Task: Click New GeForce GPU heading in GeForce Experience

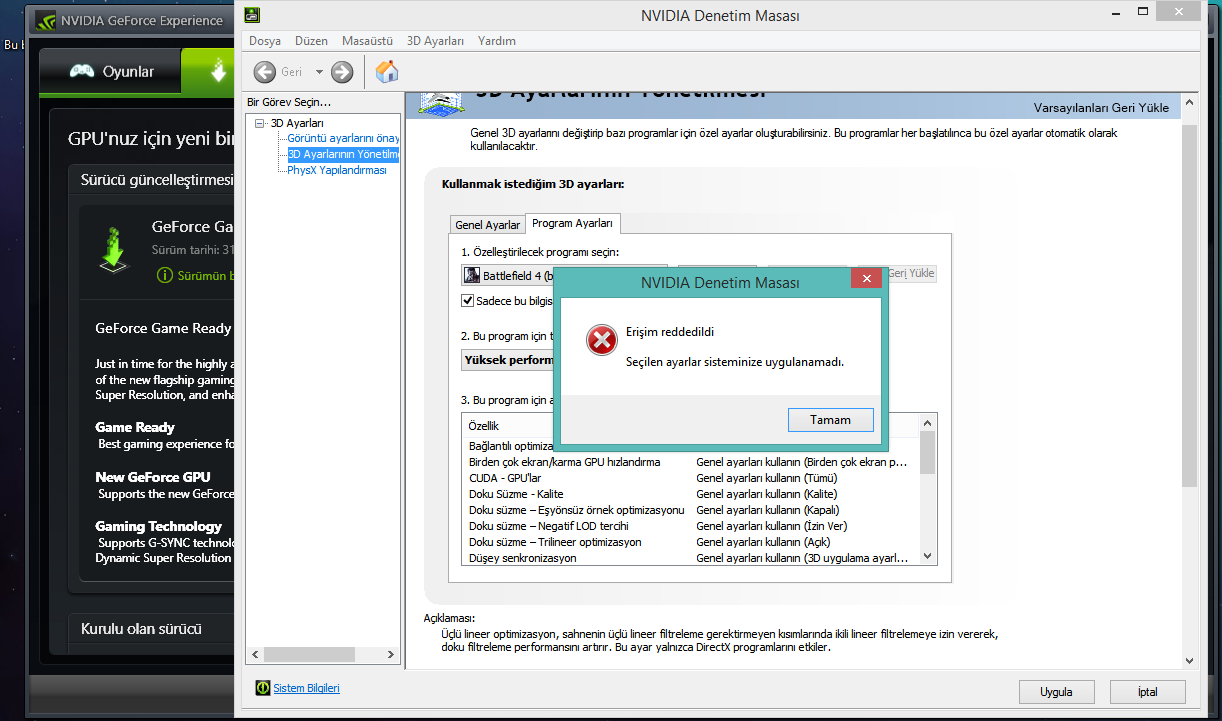Action: click(x=153, y=477)
